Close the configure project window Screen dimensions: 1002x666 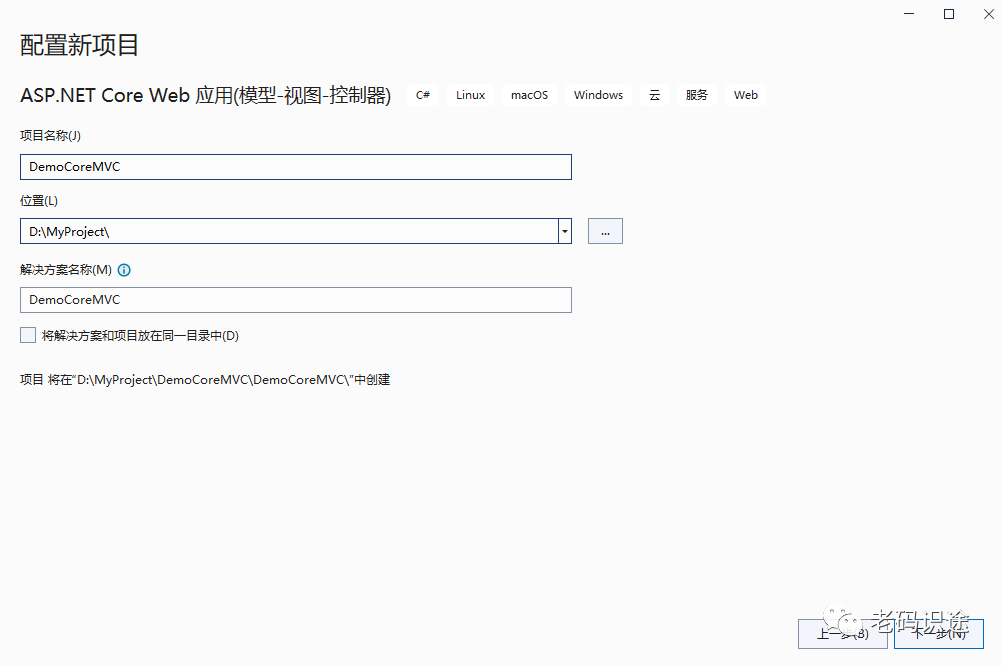pos(989,14)
